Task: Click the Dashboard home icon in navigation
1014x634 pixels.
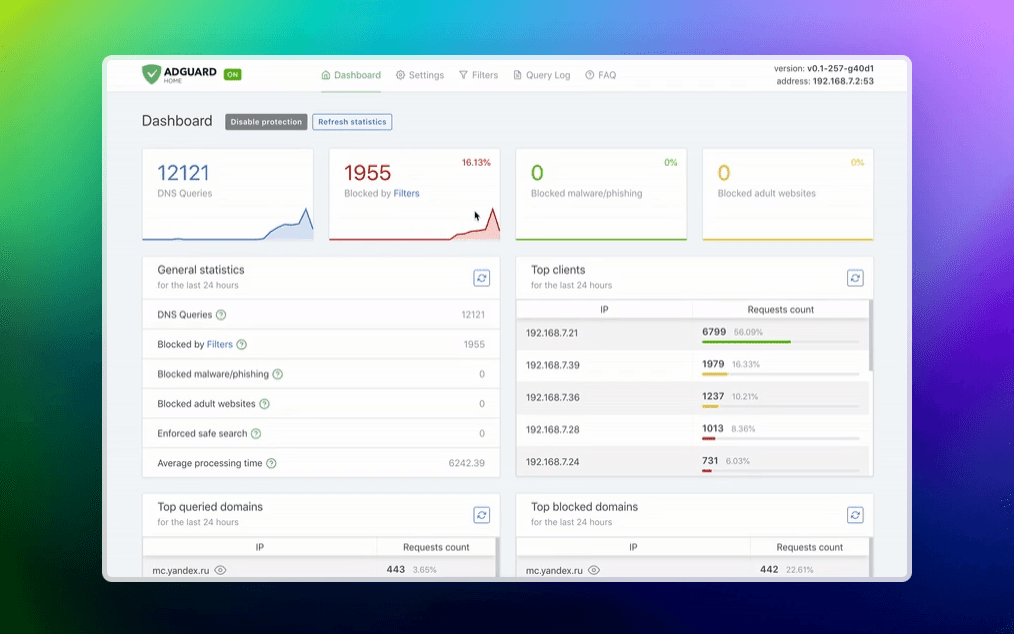Action: (325, 74)
